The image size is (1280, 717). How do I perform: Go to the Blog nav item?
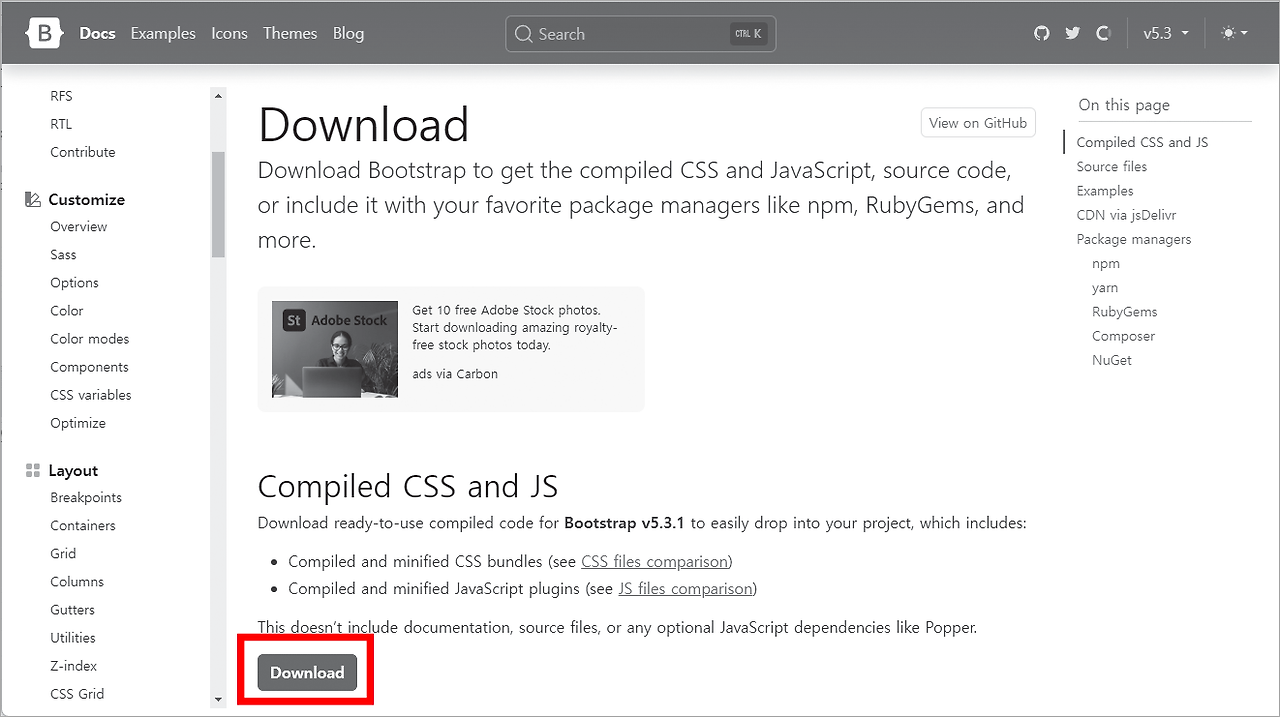(x=348, y=33)
